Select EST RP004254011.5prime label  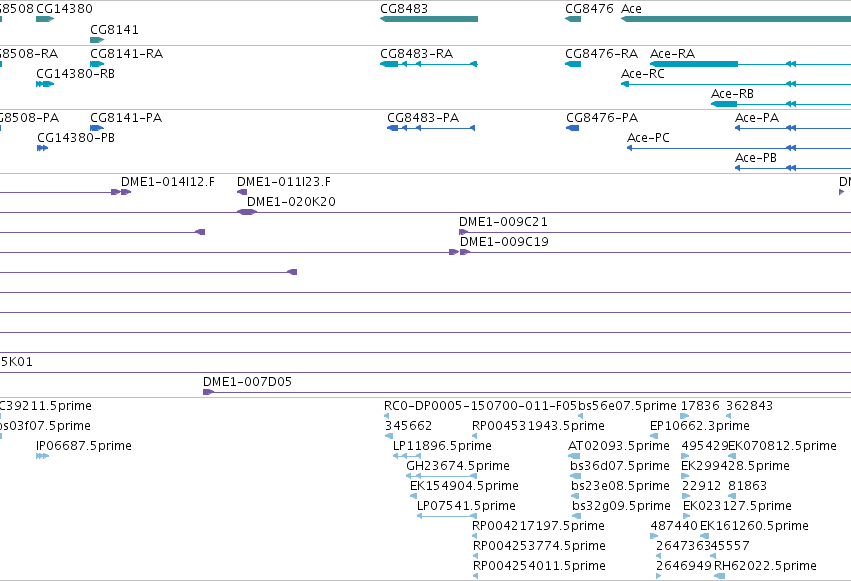coord(539,566)
